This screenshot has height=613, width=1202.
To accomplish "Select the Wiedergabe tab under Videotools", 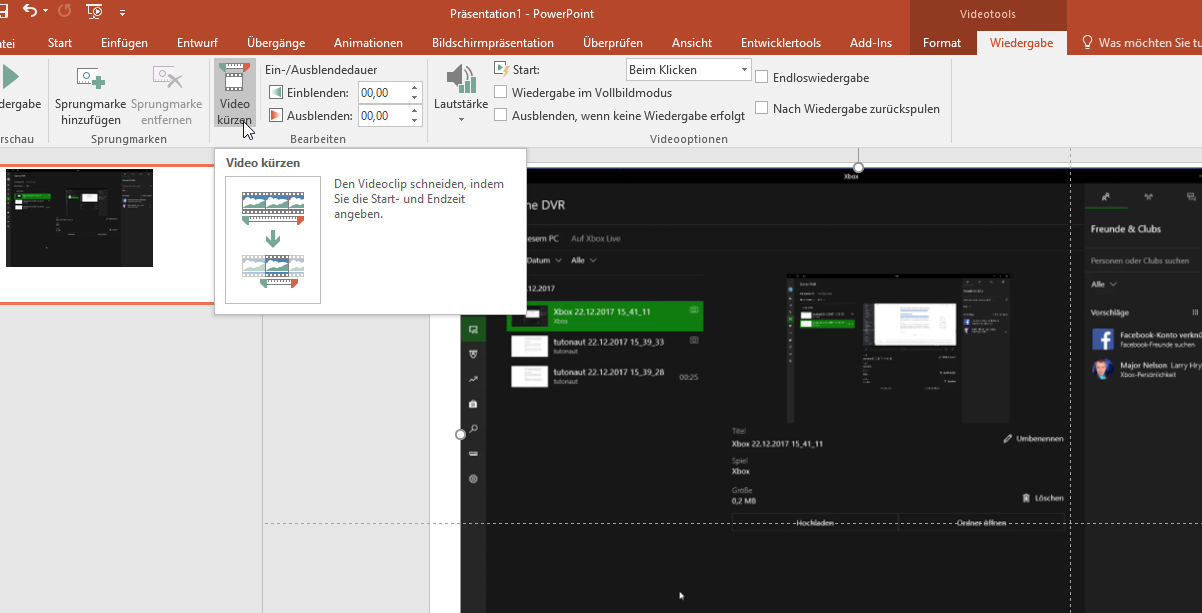I will click(1021, 43).
